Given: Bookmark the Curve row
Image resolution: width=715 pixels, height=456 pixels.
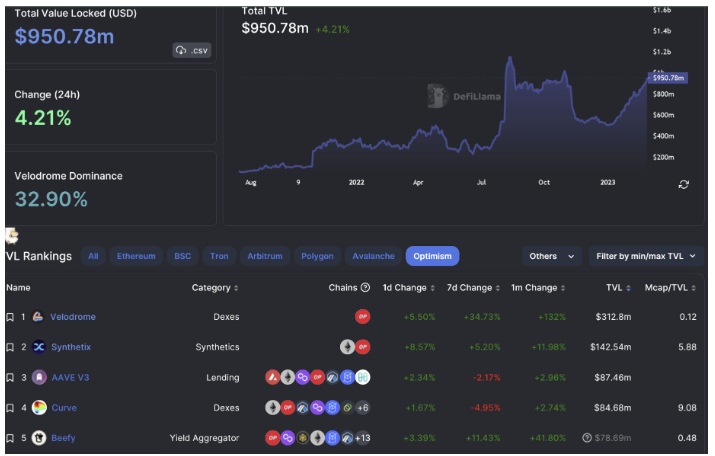Looking at the screenshot, I should tap(10, 408).
